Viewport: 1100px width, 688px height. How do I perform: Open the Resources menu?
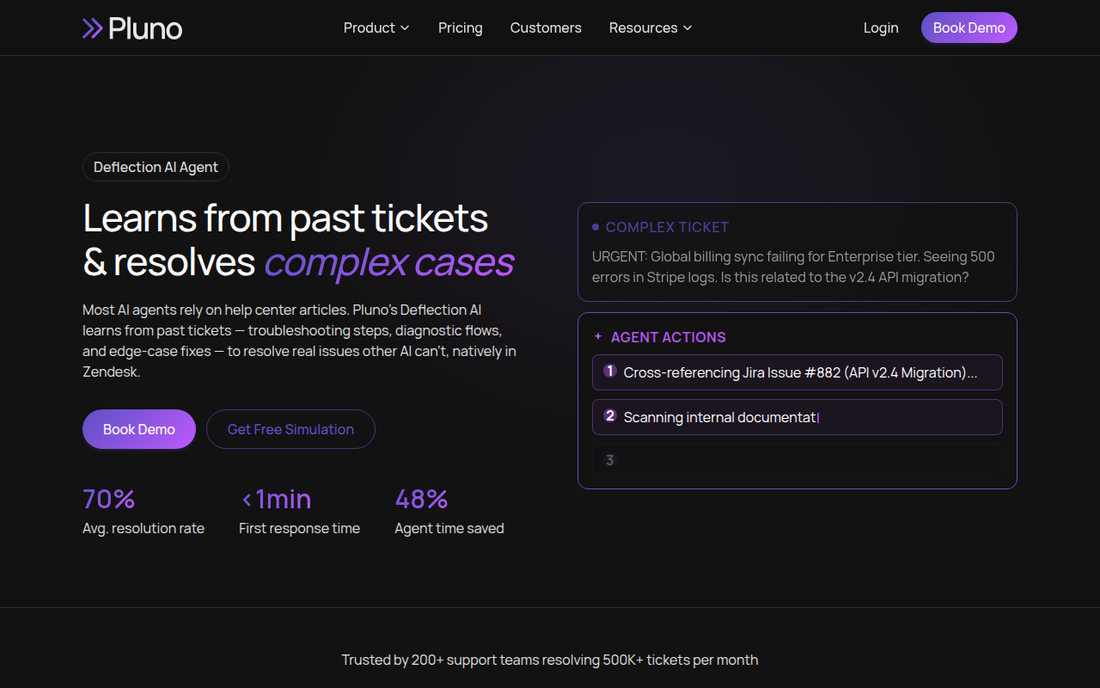click(650, 28)
